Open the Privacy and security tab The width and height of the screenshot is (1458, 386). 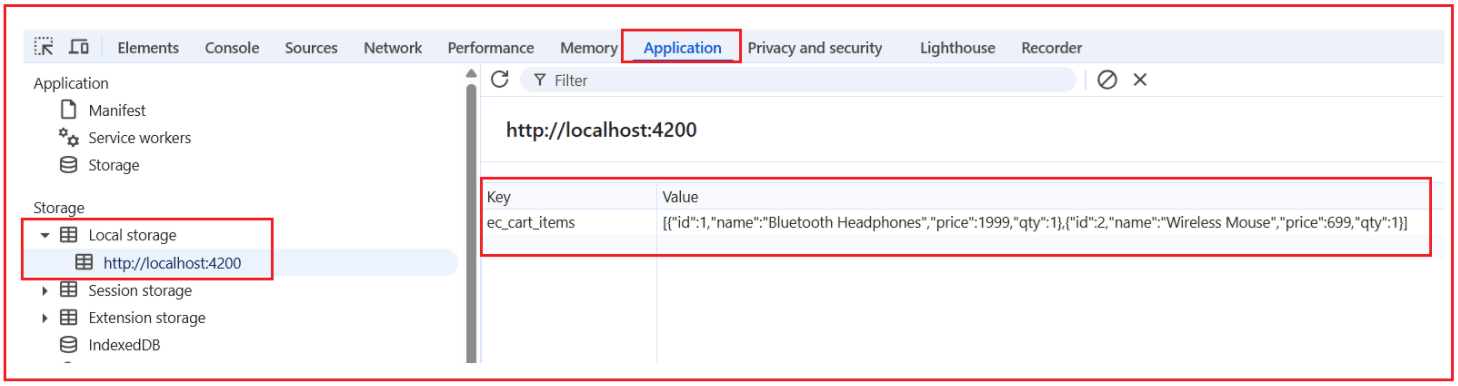[815, 47]
